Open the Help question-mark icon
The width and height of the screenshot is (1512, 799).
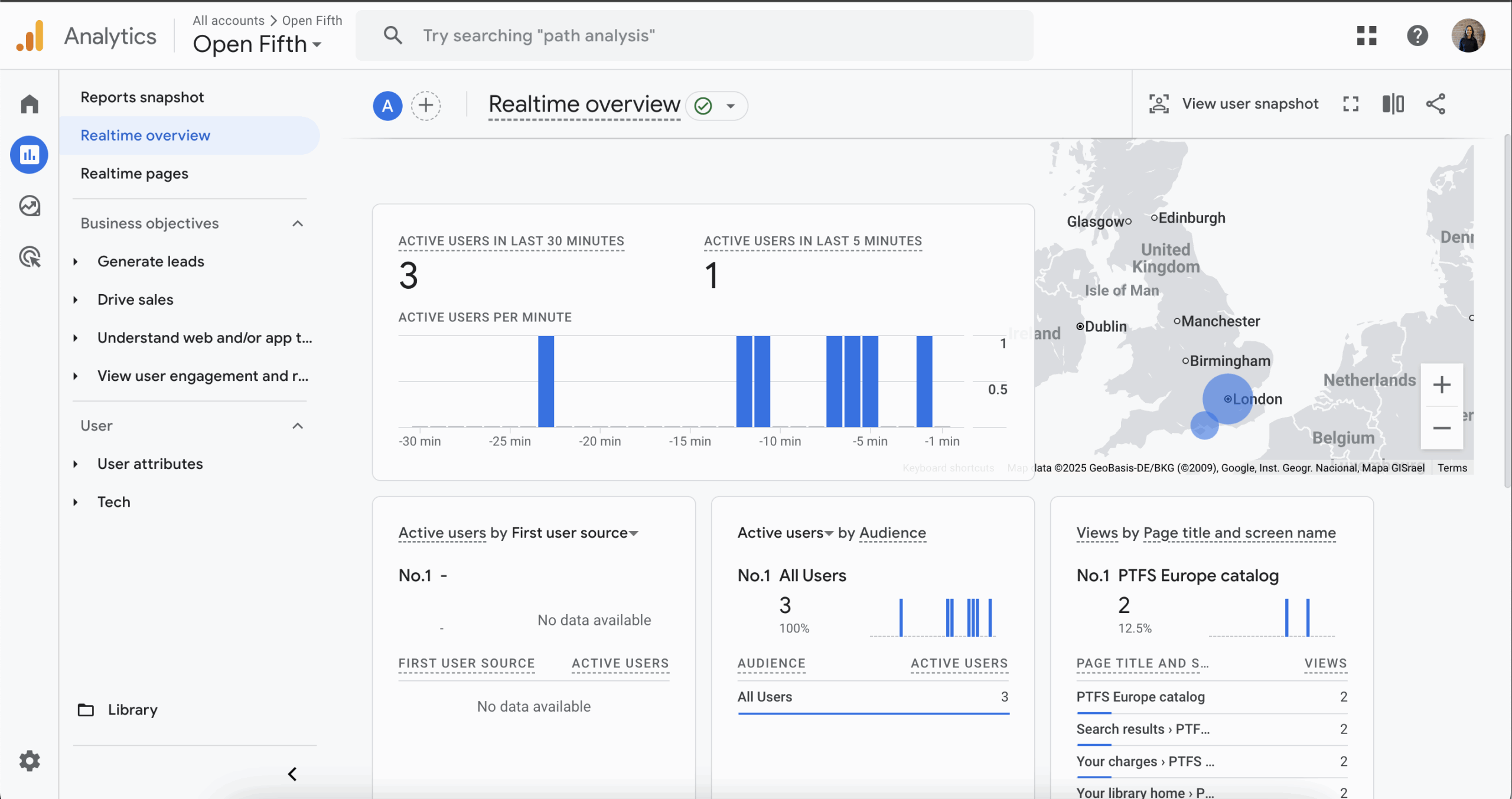pos(1417,35)
